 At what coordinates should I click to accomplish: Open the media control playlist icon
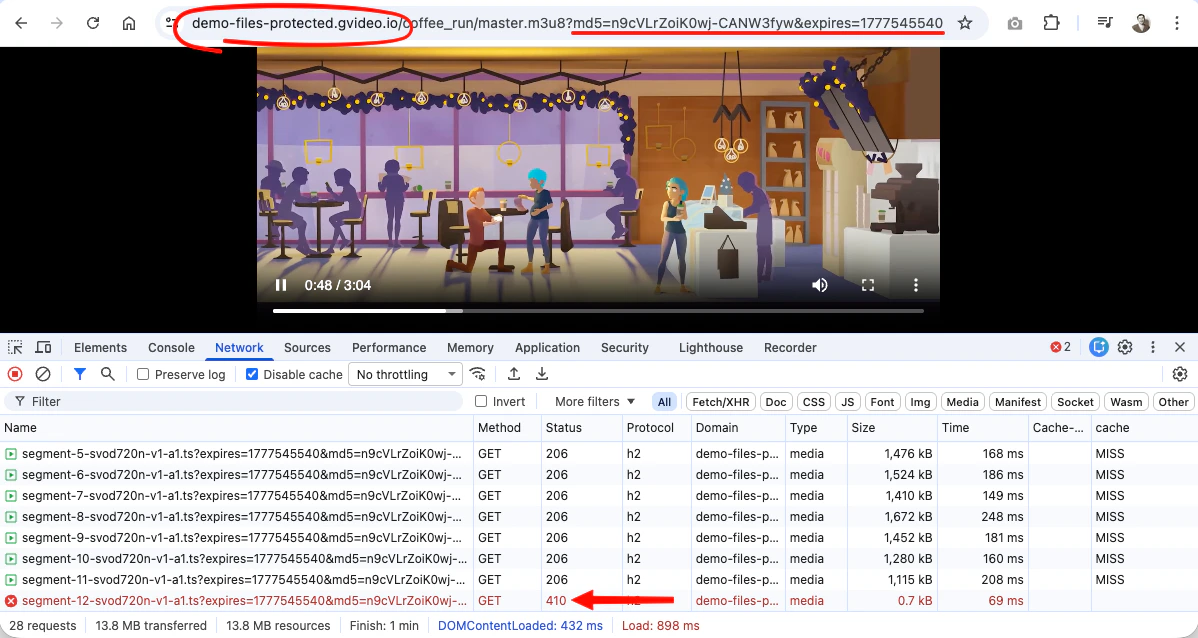pos(1105,23)
